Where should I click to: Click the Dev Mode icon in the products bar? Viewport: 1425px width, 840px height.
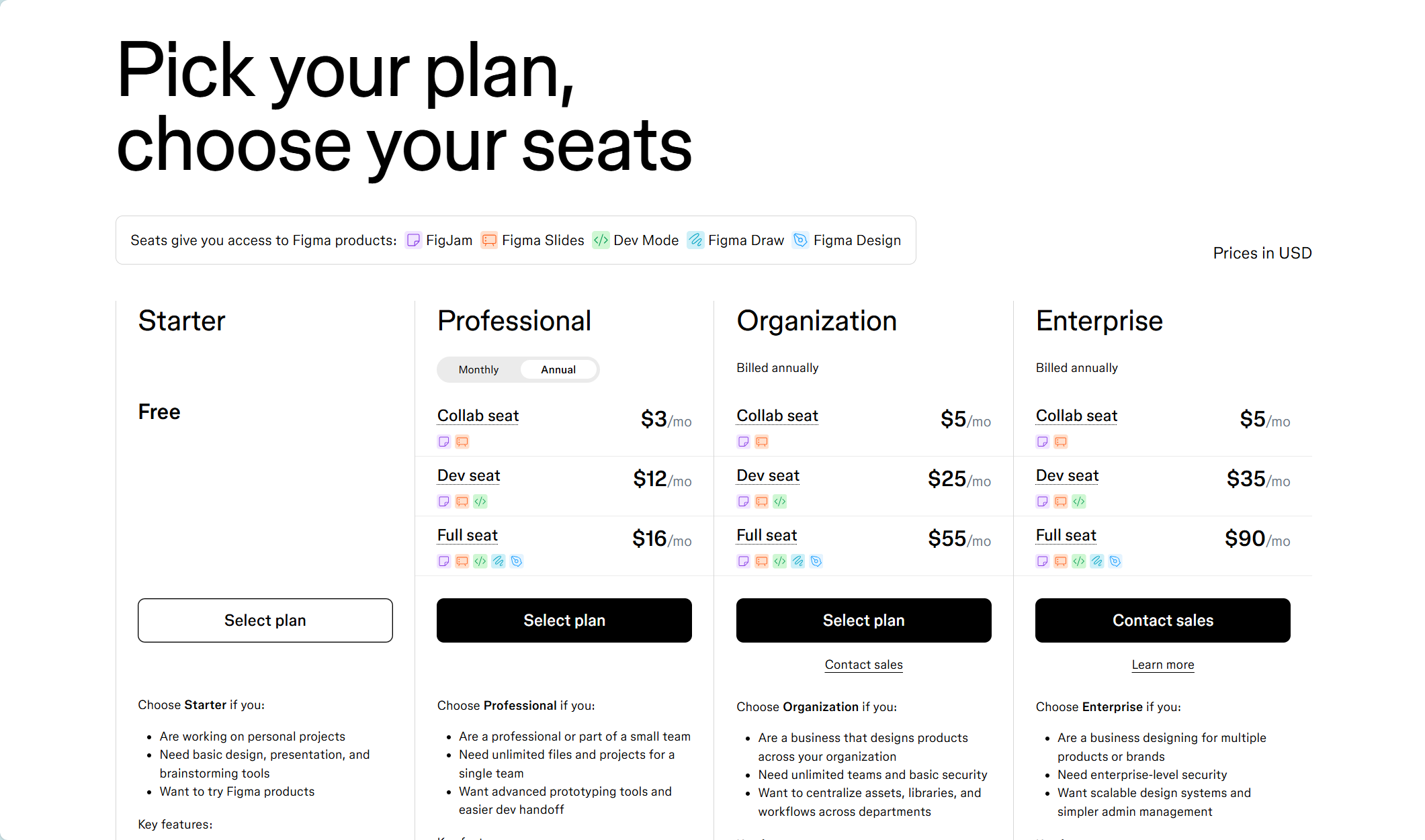click(601, 240)
